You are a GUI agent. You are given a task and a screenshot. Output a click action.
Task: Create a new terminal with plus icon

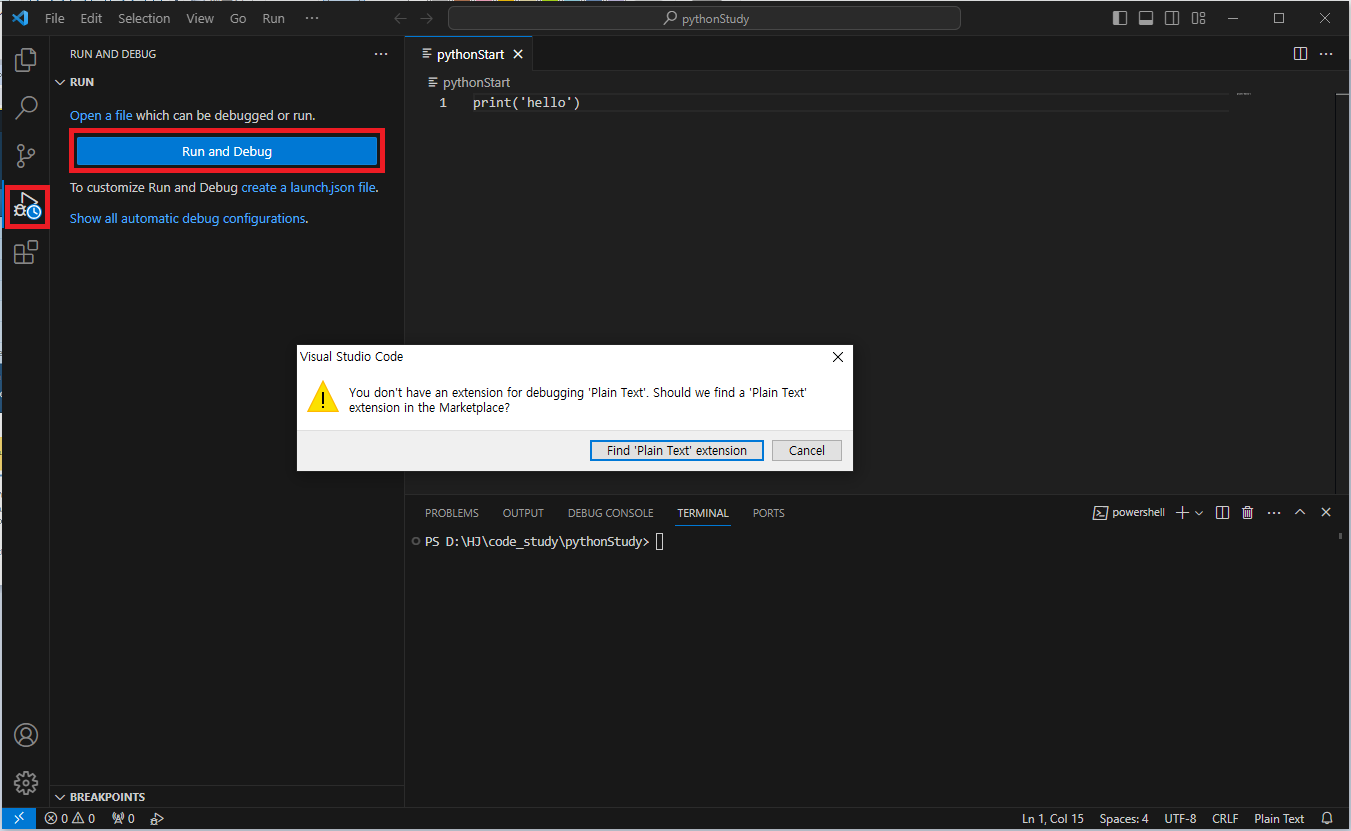1182,512
